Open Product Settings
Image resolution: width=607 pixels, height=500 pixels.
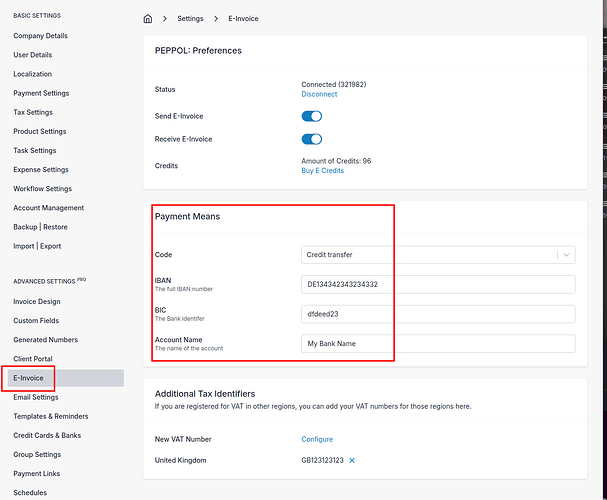point(39,131)
